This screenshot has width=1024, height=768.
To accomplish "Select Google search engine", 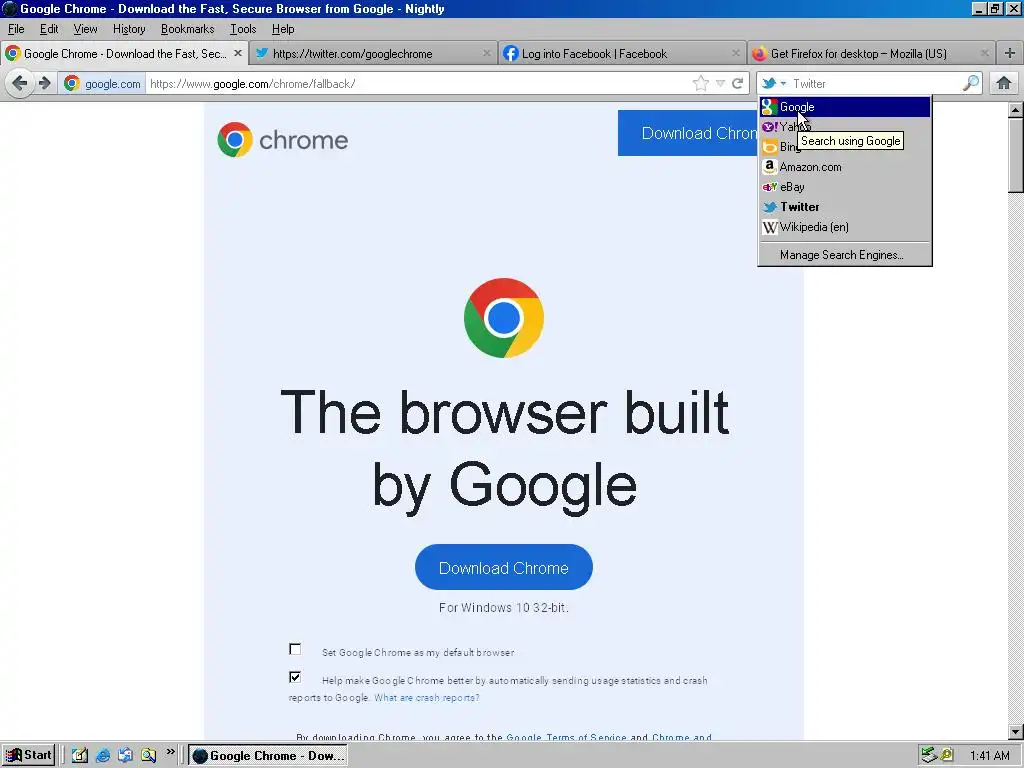I will [x=845, y=107].
